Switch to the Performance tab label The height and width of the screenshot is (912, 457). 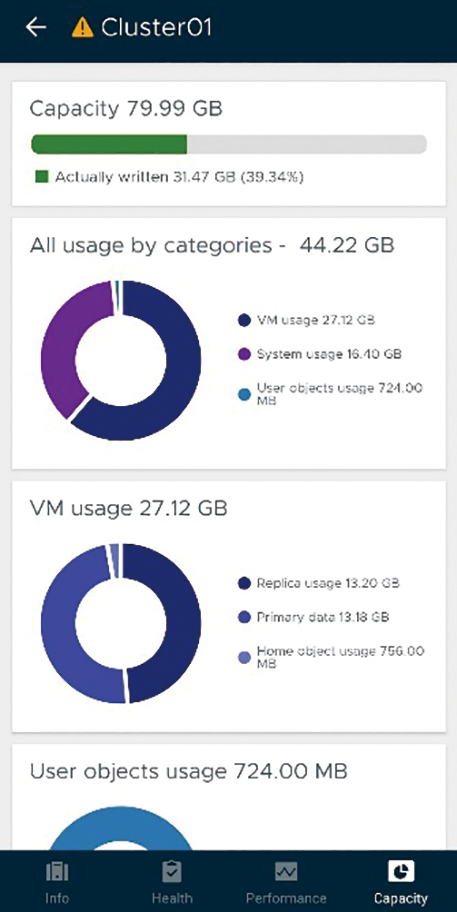coord(286,898)
